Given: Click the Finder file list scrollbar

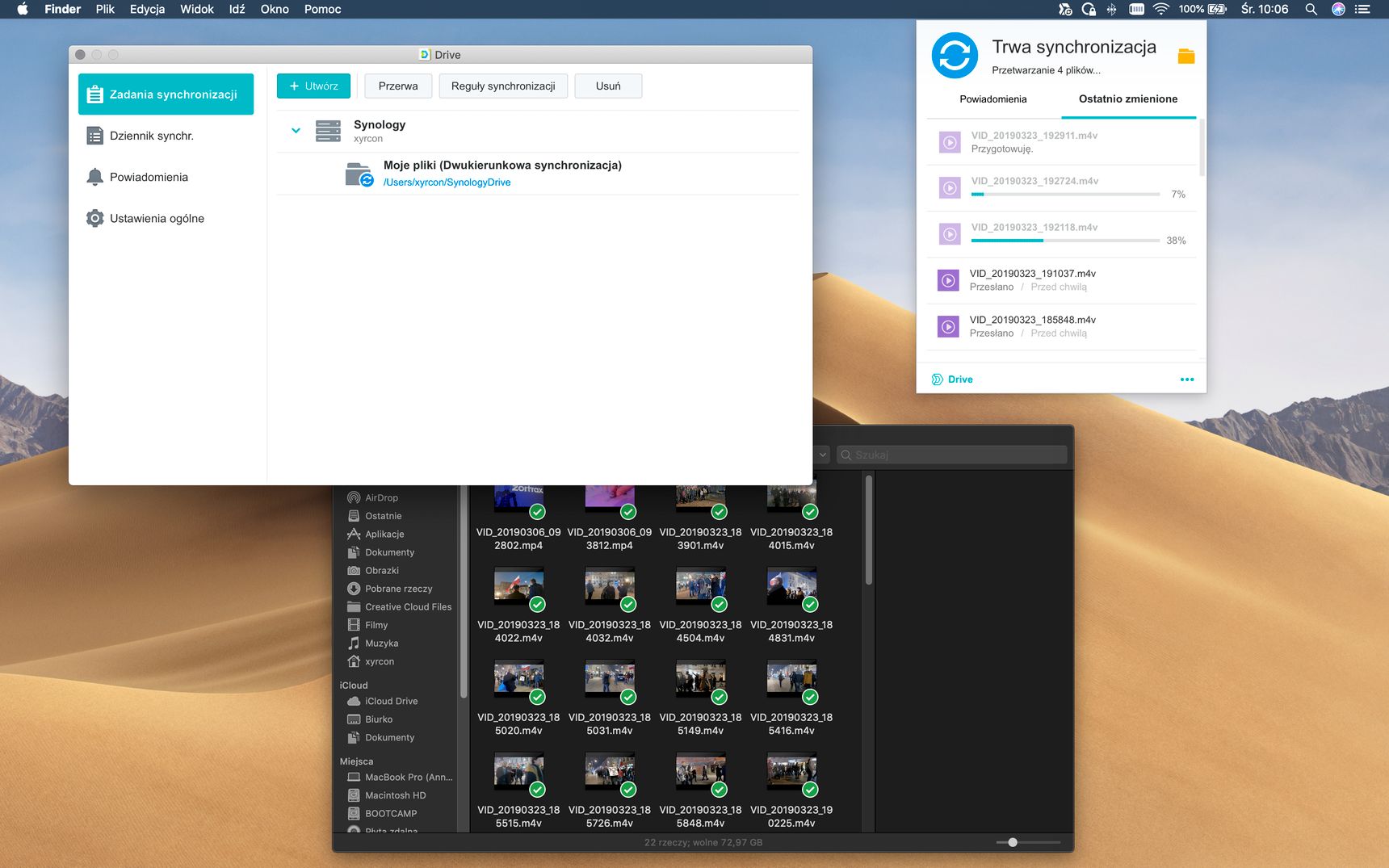Looking at the screenshot, I should pyautogui.click(x=869, y=530).
